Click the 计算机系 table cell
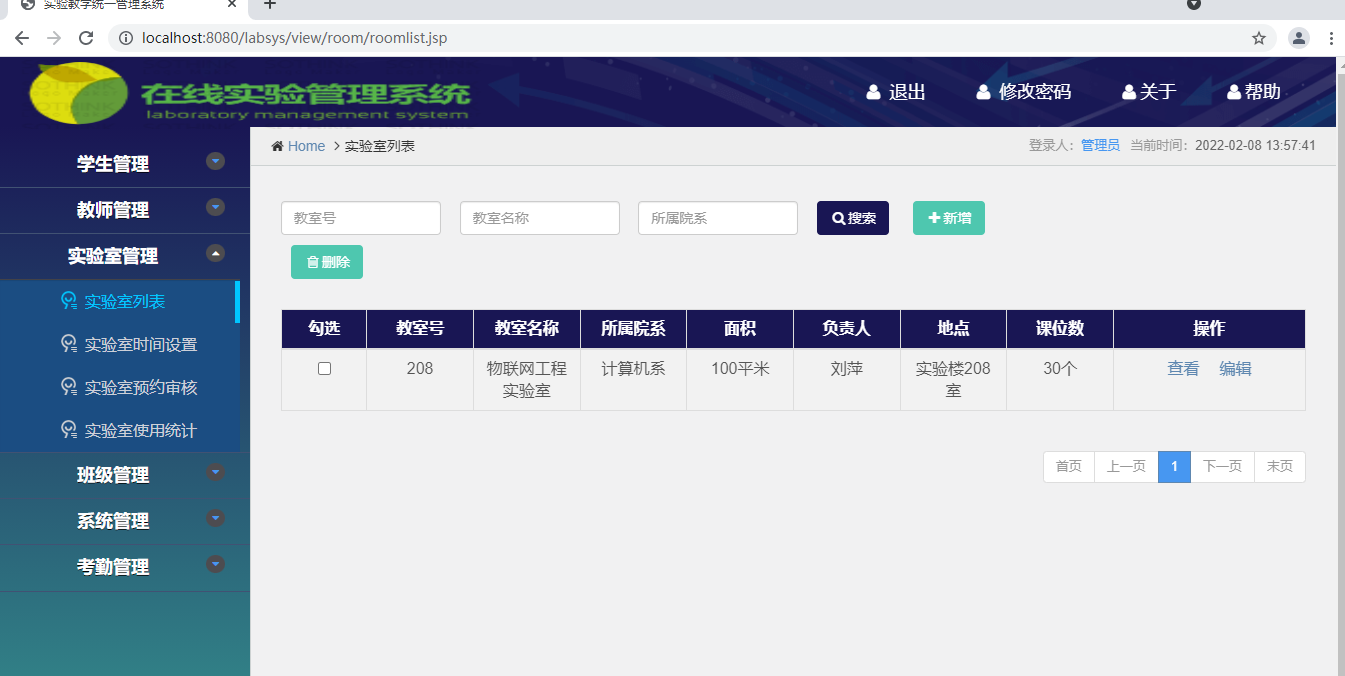The width and height of the screenshot is (1345, 676). [x=633, y=379]
